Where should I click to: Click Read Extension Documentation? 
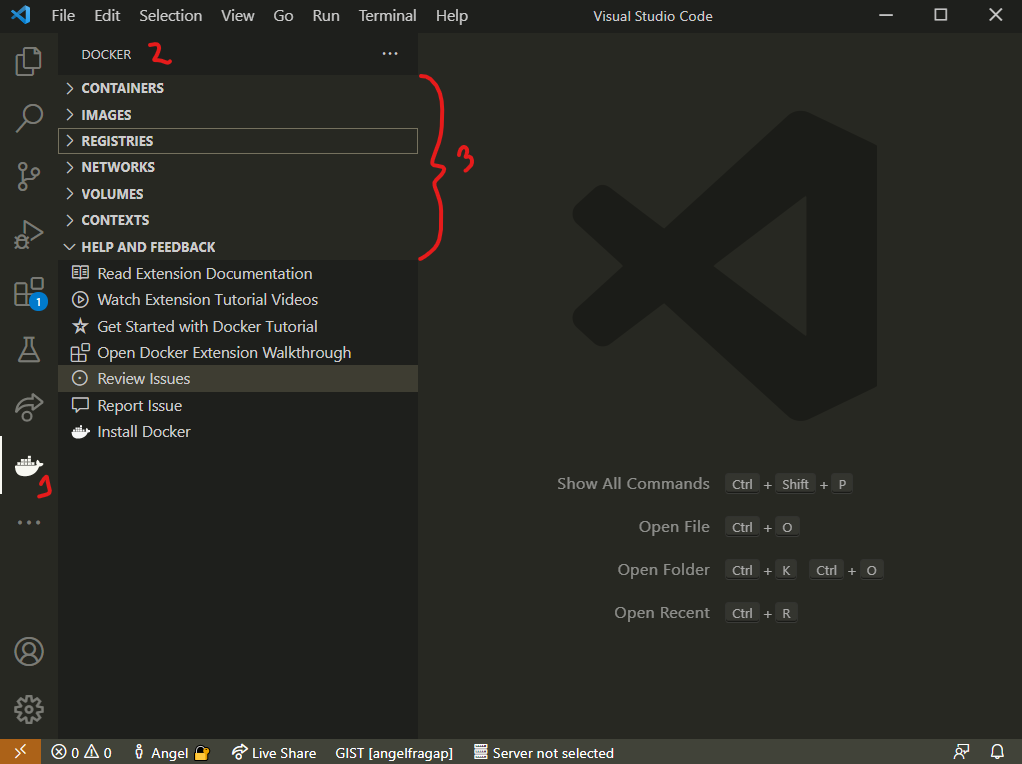pyautogui.click(x=238, y=274)
